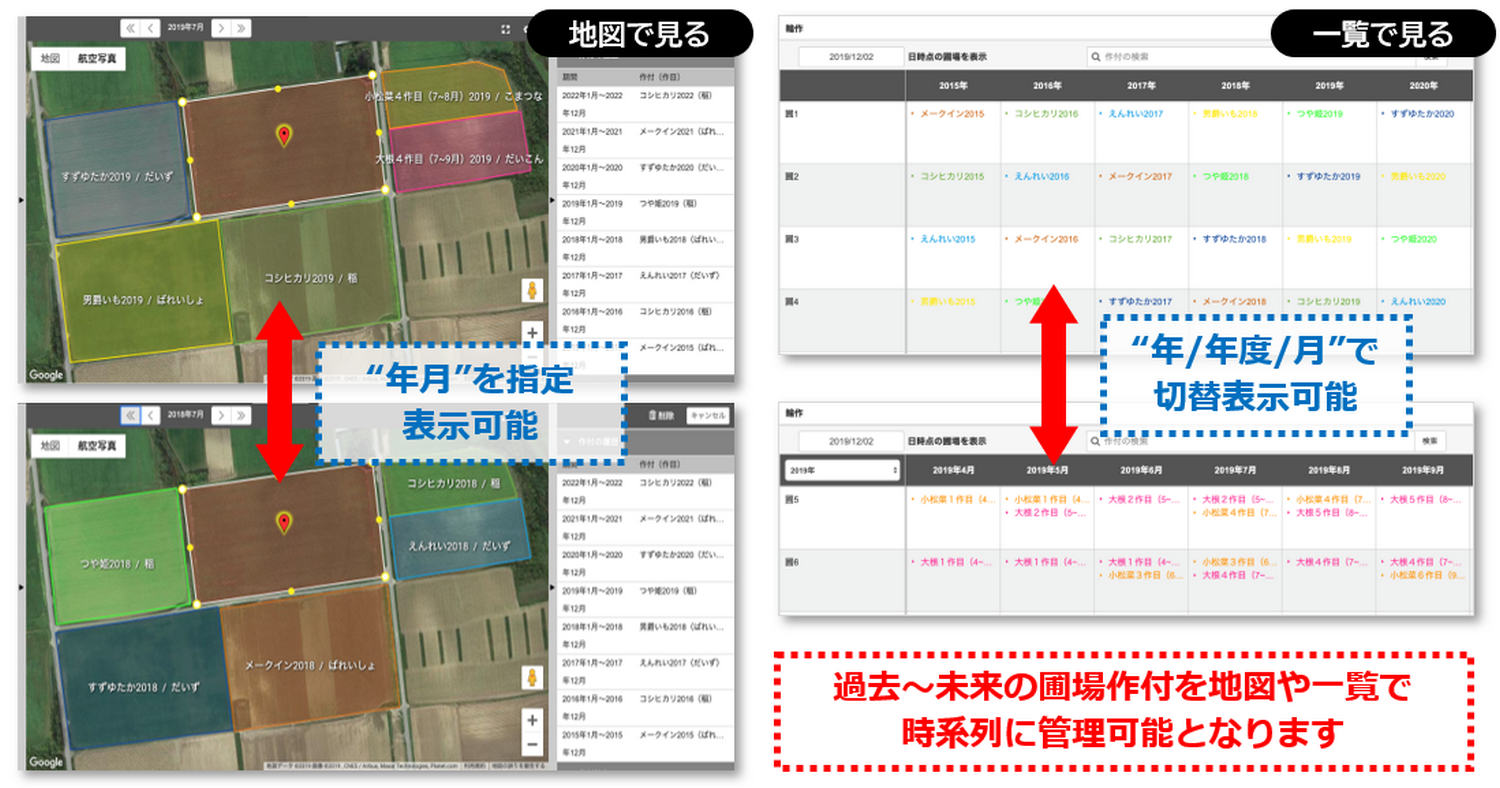This screenshot has height=788, width=1500.
Task: Zoom out on the 2018年7月 map
Action: [x=533, y=743]
